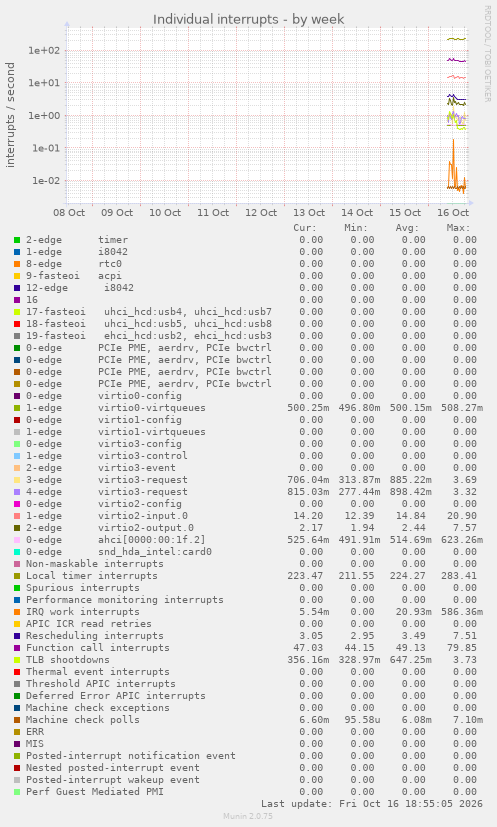
Task: Click 'Perf Guest Mediated PMI' label
Action: click(x=95, y=792)
